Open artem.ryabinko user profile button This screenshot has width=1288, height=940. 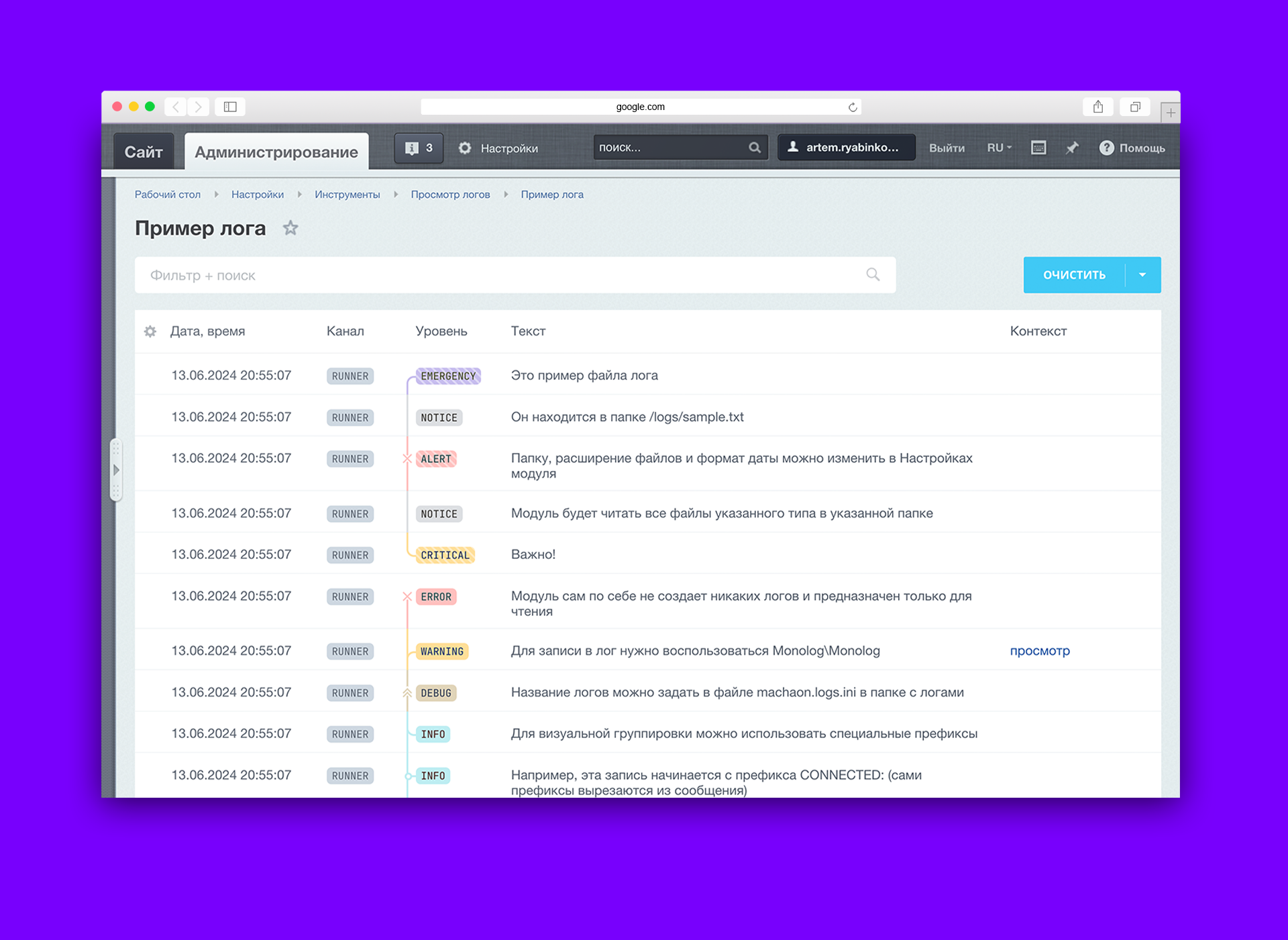coord(847,148)
